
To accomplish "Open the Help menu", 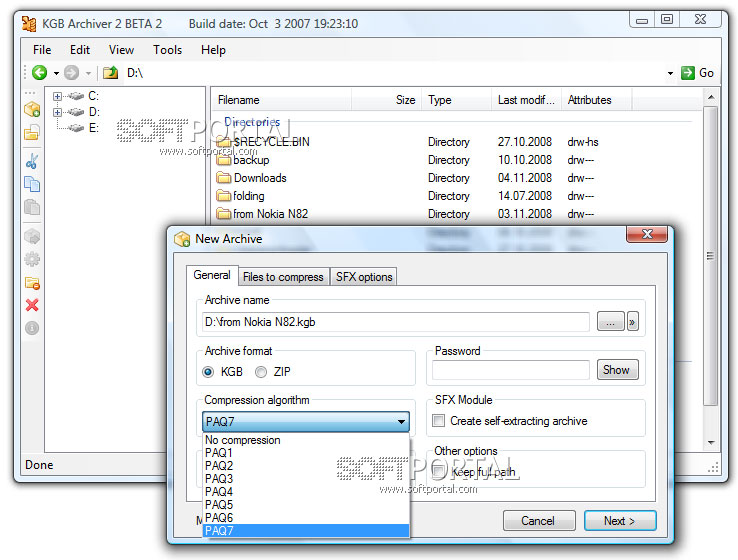I will coord(213,50).
